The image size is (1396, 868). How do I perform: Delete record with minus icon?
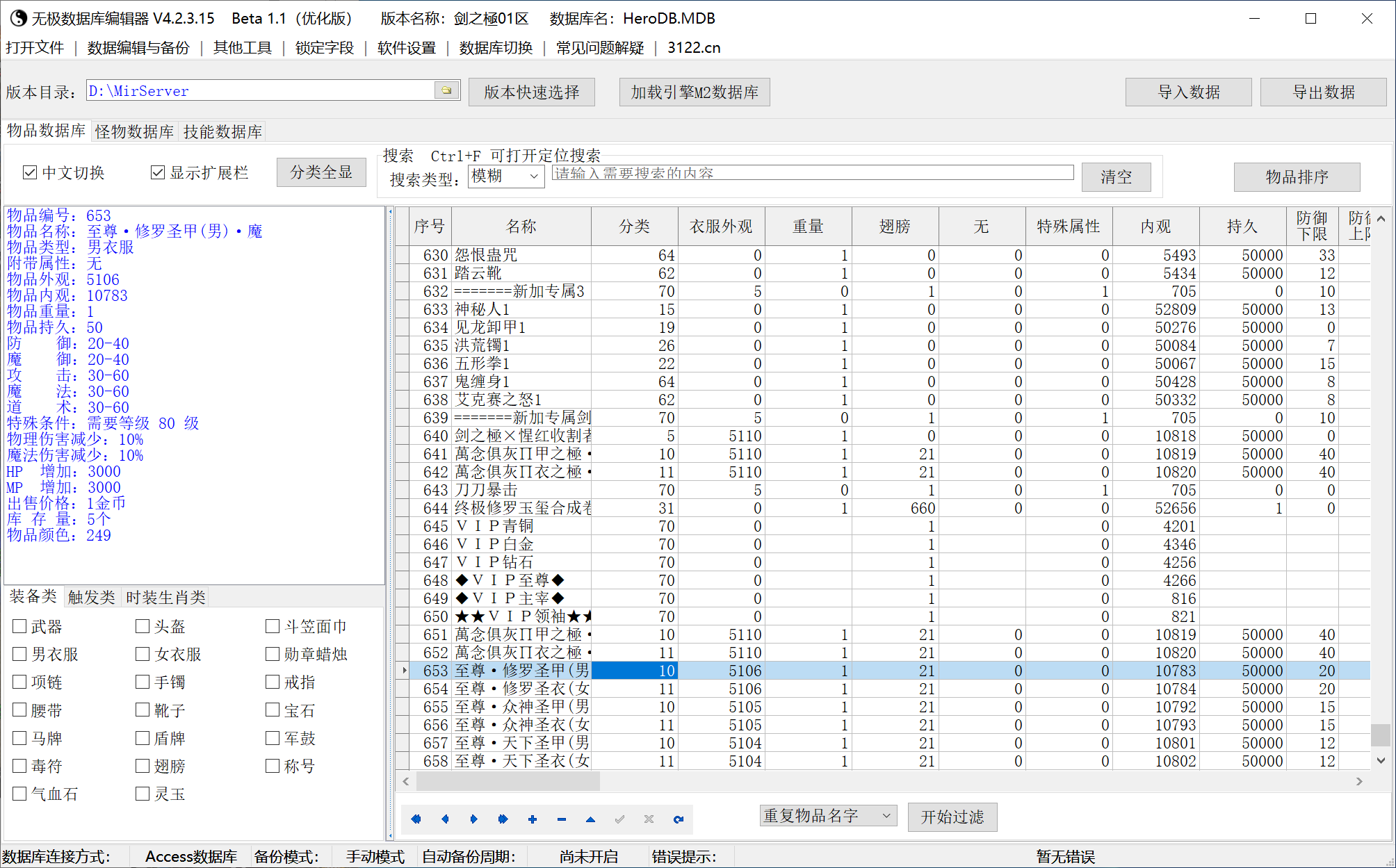point(562,819)
